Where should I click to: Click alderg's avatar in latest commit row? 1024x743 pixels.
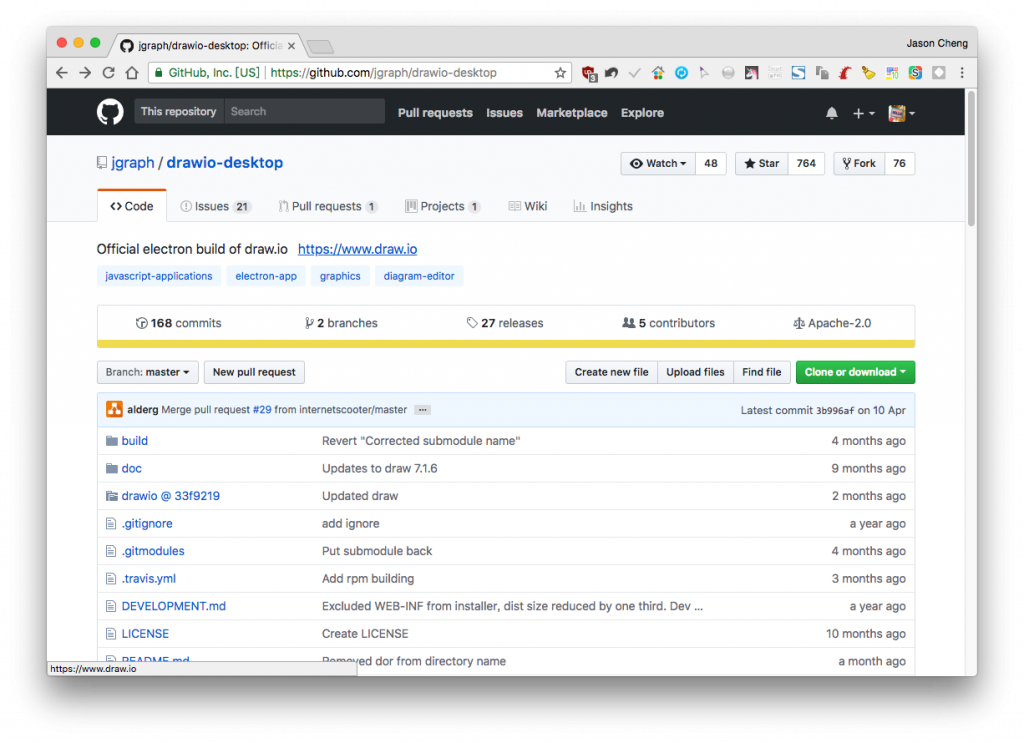(x=114, y=409)
